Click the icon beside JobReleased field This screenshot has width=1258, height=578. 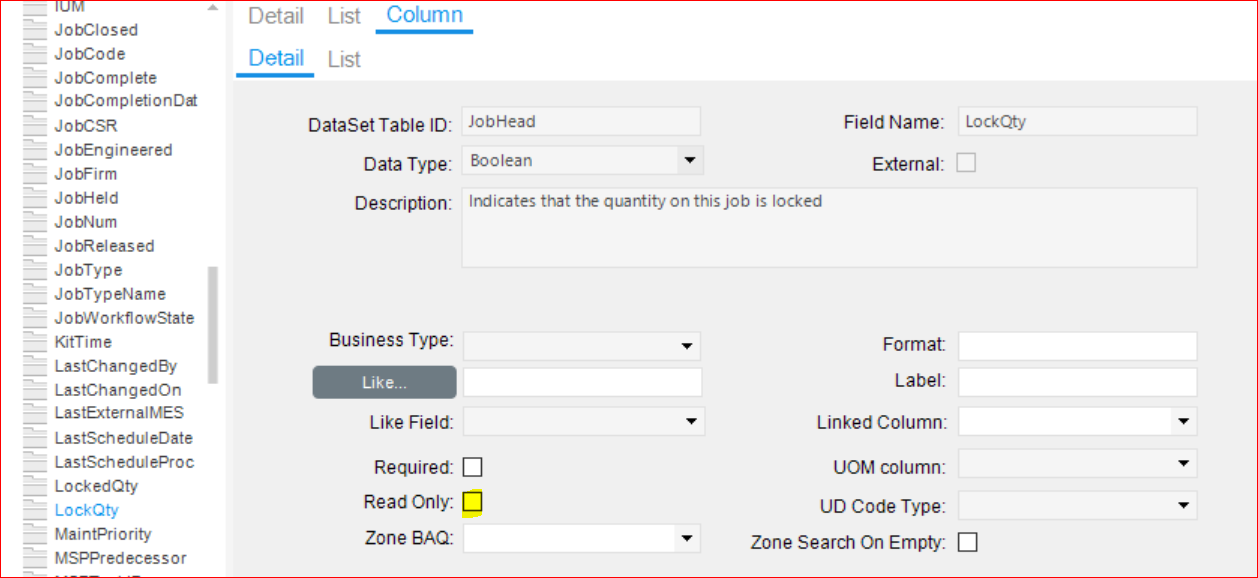(x=35, y=246)
